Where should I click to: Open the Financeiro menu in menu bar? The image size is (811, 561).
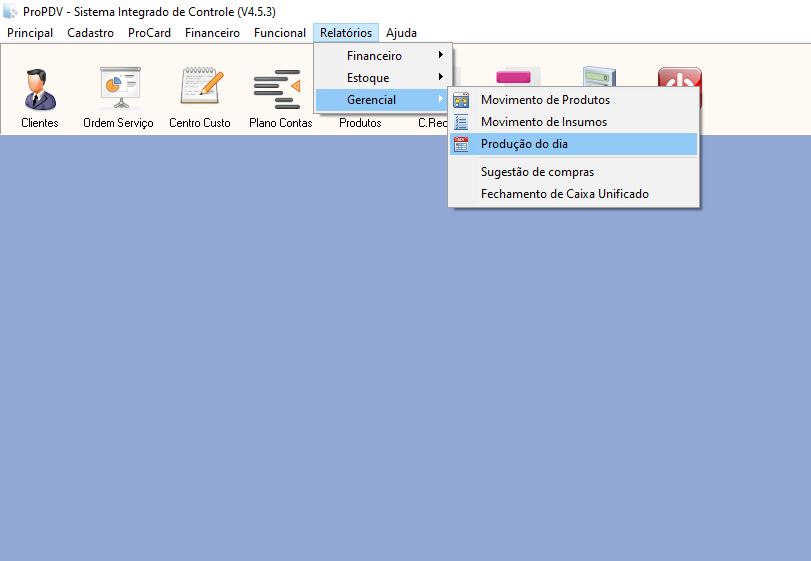click(212, 33)
